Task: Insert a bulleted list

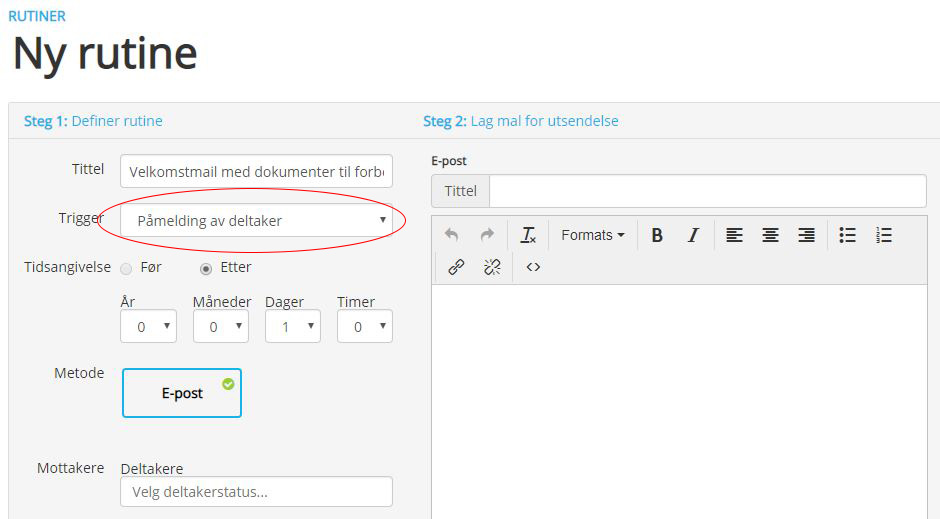Action: (x=847, y=235)
